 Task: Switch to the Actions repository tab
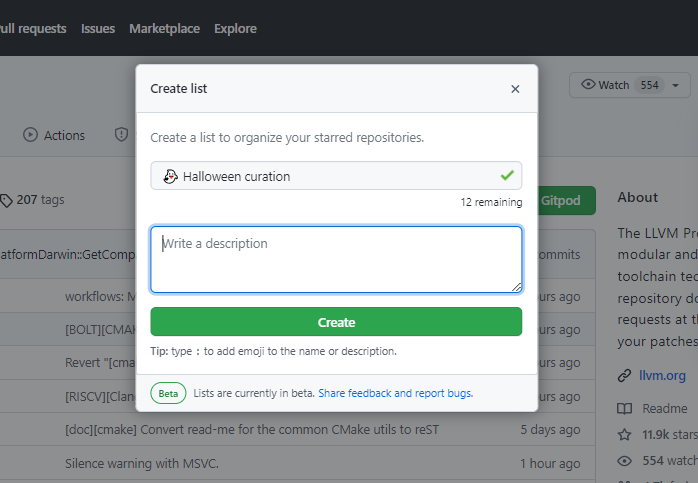(54, 135)
